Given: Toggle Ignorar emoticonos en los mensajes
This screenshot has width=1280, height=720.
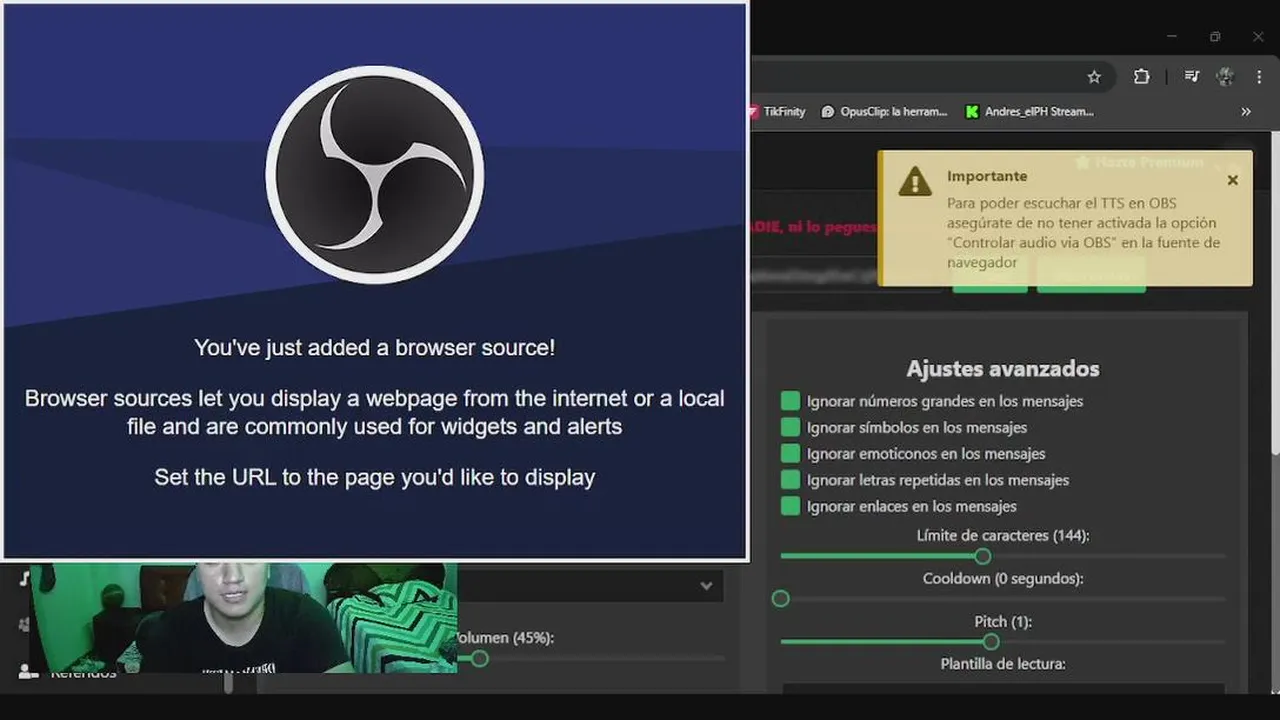Looking at the screenshot, I should point(790,454).
